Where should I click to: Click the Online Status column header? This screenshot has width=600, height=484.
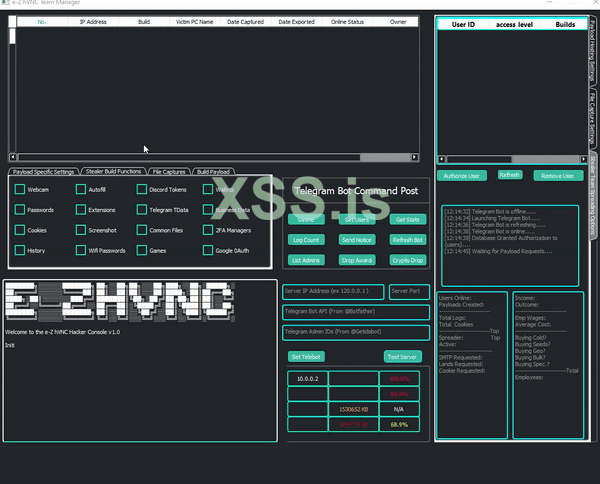[x=347, y=22]
